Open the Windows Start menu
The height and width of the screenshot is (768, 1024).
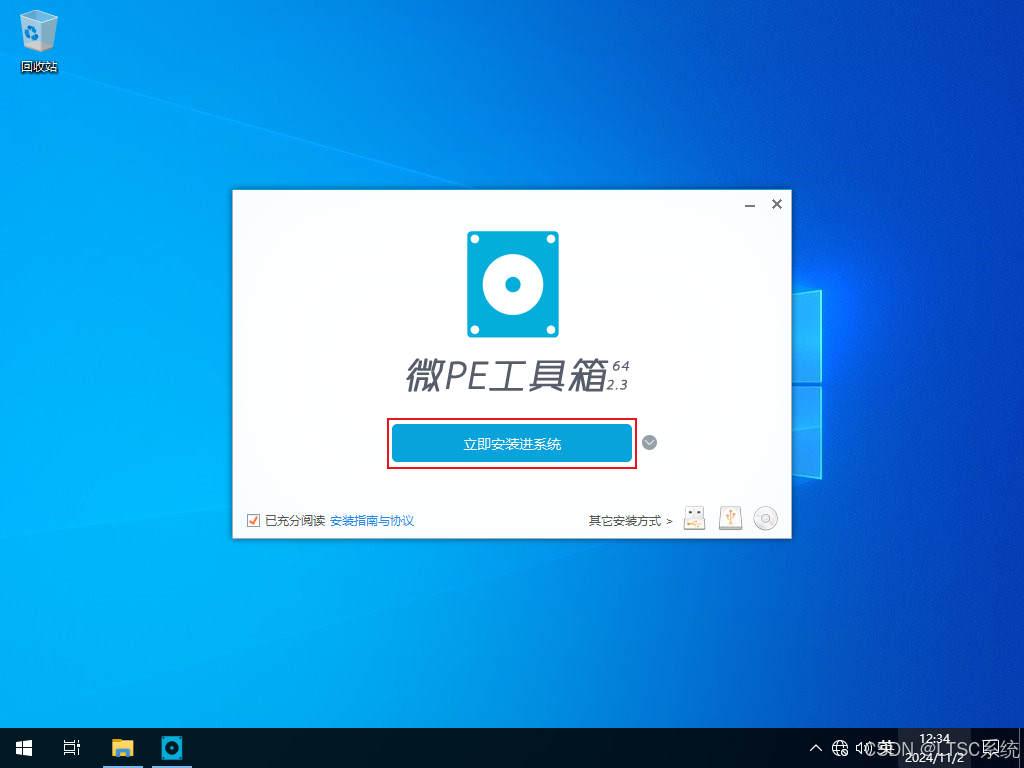24,748
